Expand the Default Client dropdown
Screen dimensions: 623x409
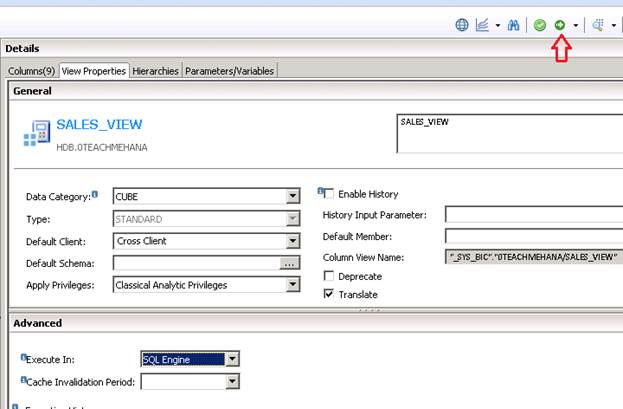[292, 241]
